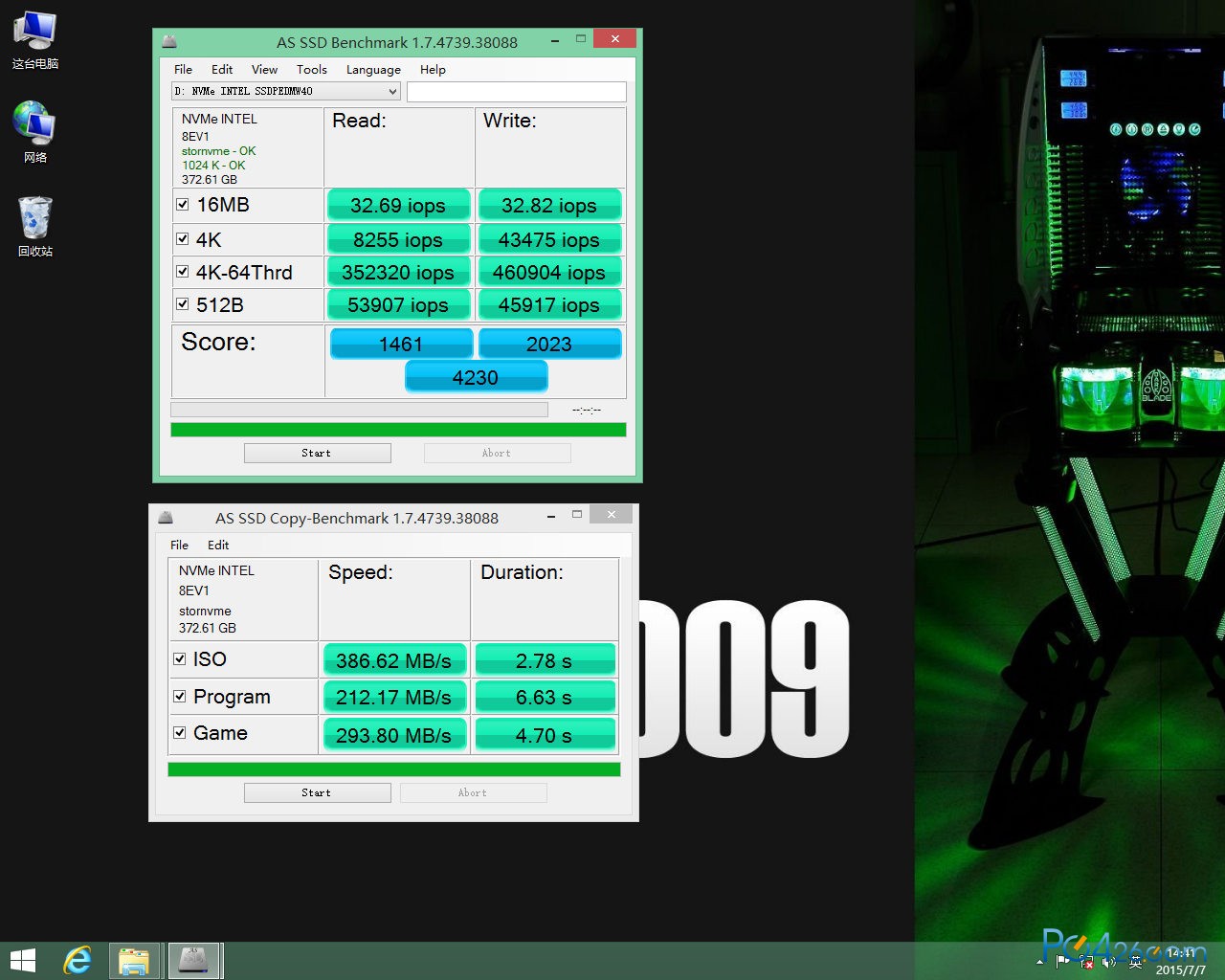Viewport: 1225px width, 980px height.
Task: Click the Game duration 4.70 s
Action: pos(545,735)
